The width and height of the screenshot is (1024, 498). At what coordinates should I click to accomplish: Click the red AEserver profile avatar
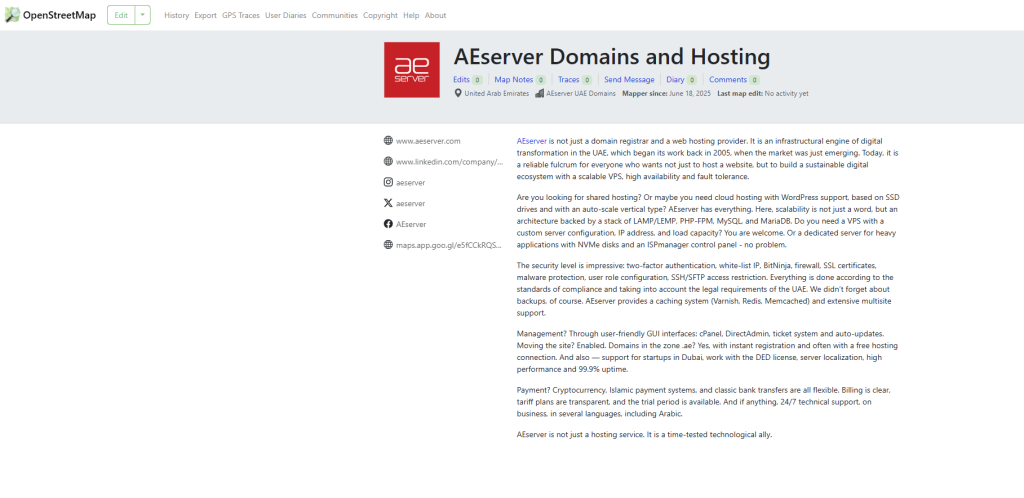(x=411, y=70)
